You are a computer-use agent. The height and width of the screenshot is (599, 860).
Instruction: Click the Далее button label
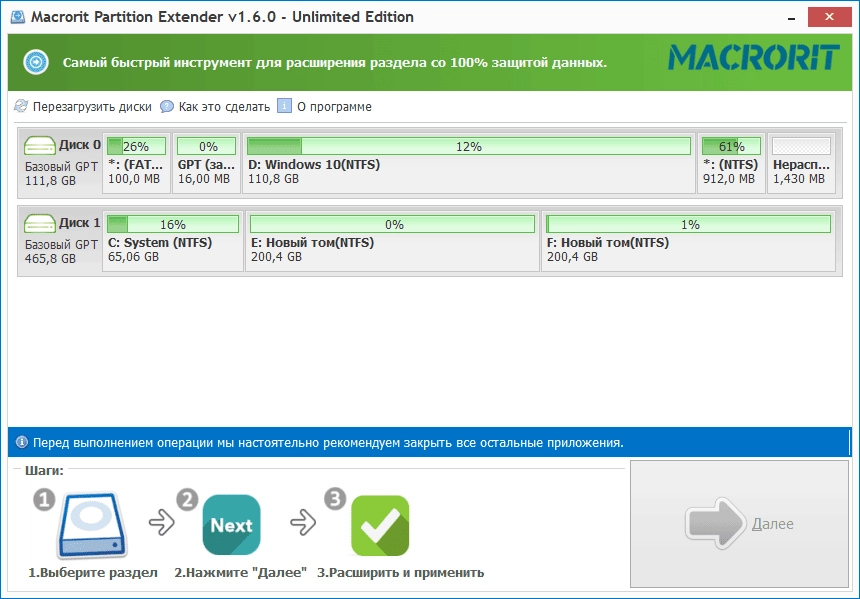pos(772,524)
